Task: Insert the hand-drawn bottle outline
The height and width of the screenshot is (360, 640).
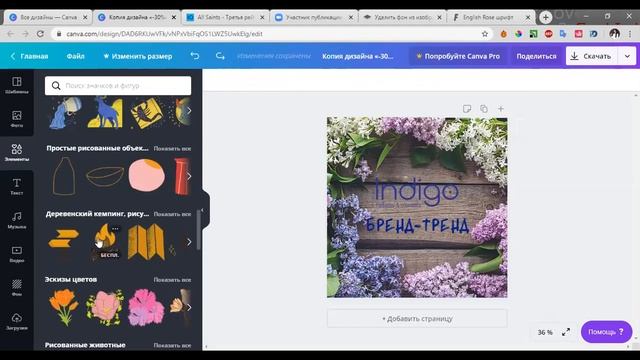Action: 64,176
